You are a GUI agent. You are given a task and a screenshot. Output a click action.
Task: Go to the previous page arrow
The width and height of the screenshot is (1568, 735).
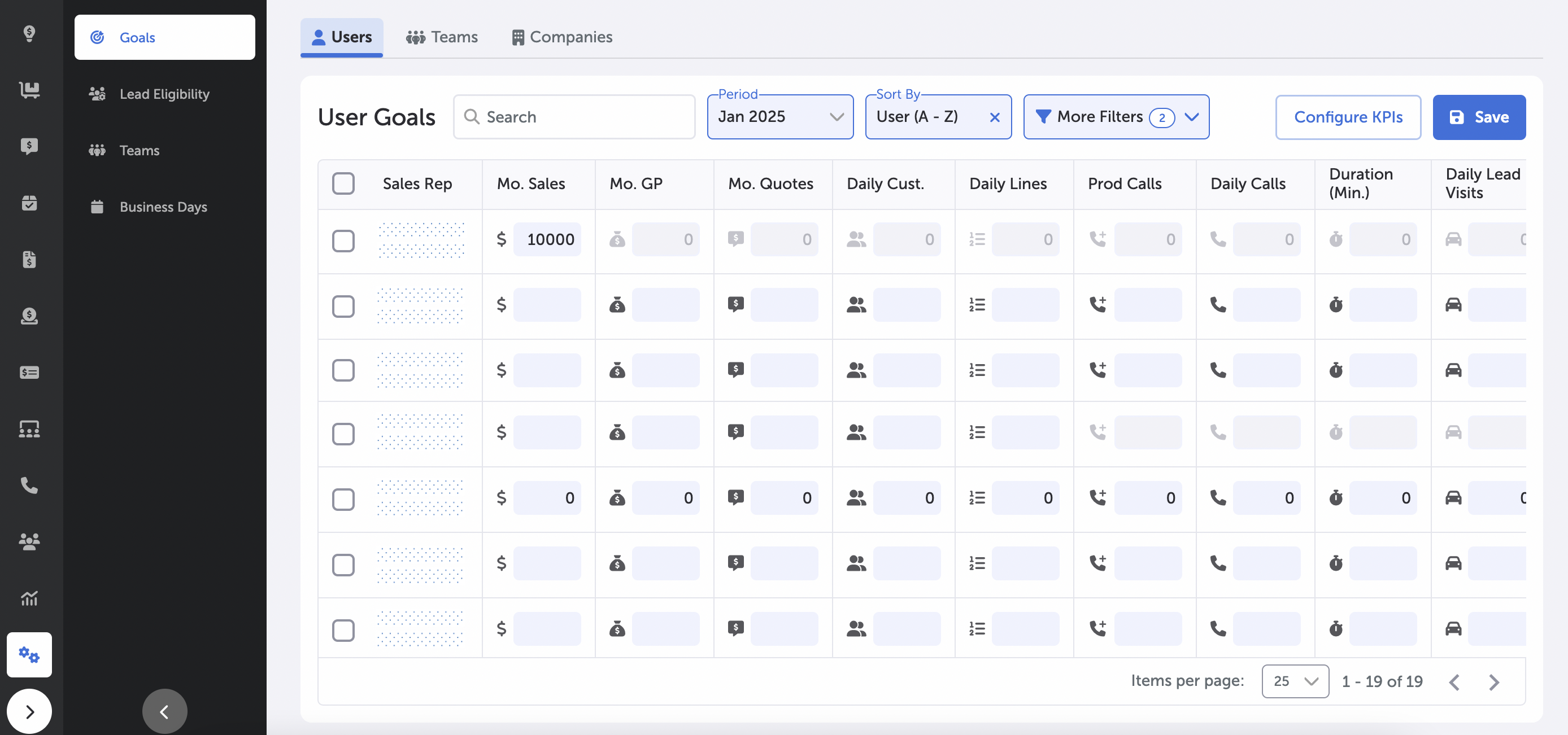tap(1454, 682)
